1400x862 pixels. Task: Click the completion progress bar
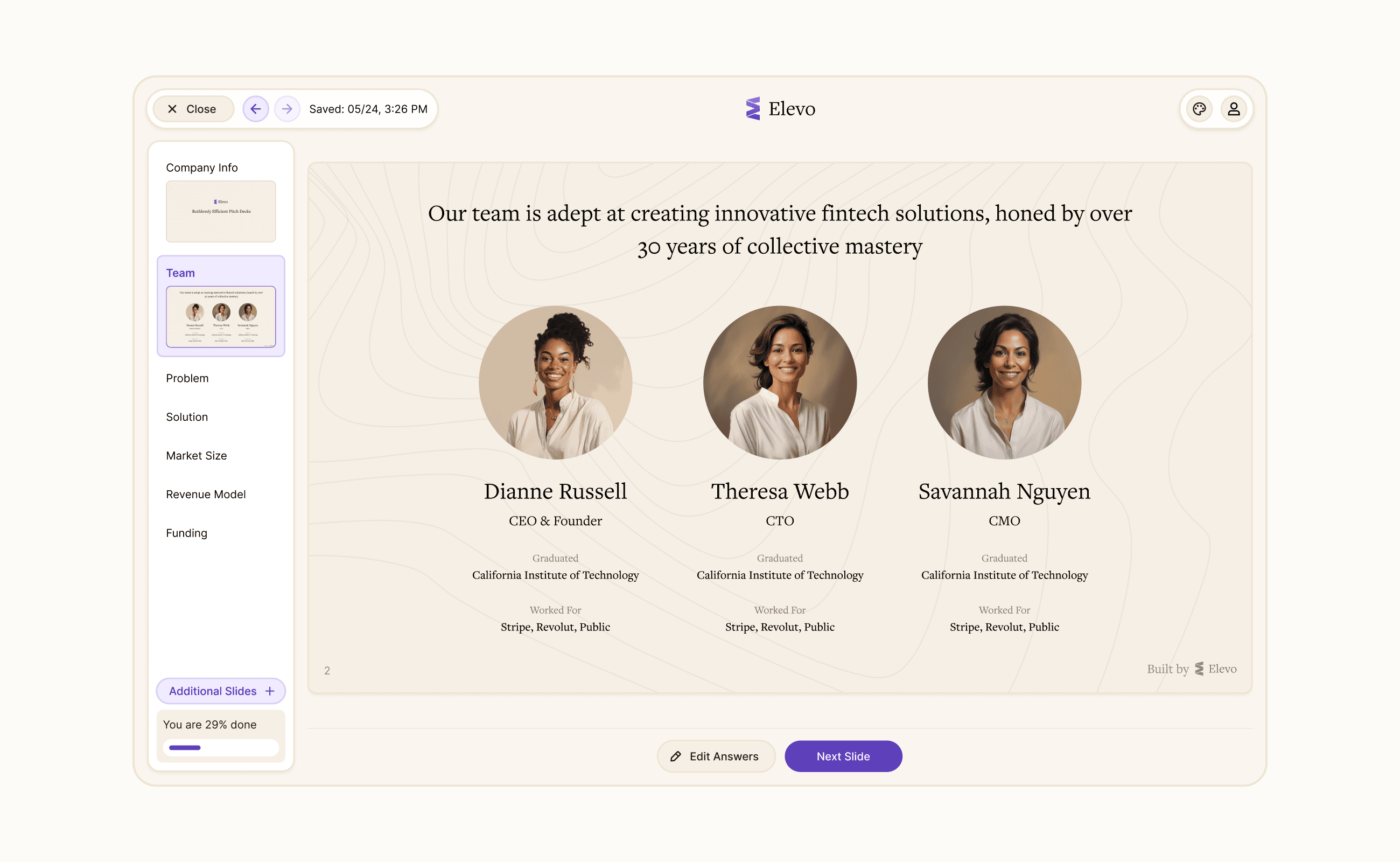(221, 747)
